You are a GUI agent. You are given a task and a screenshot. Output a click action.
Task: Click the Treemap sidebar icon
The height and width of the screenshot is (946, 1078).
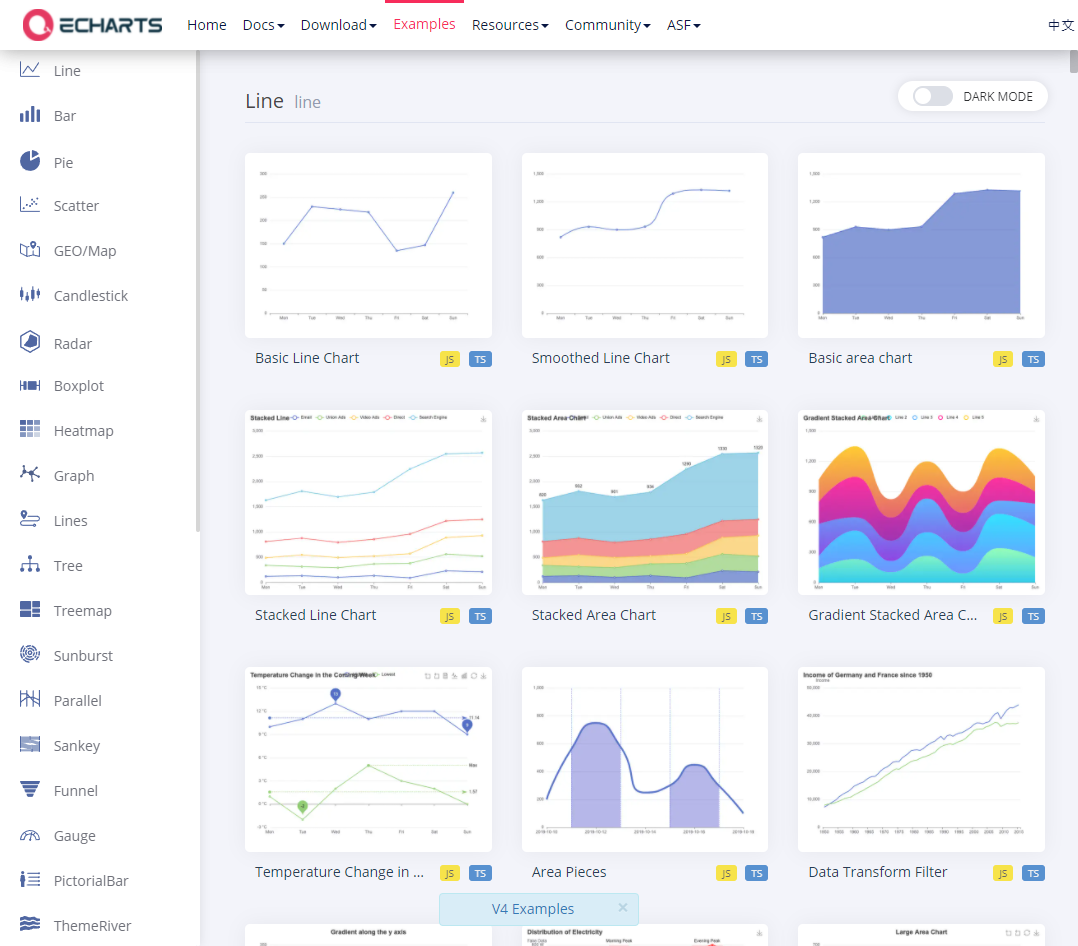tap(30, 610)
